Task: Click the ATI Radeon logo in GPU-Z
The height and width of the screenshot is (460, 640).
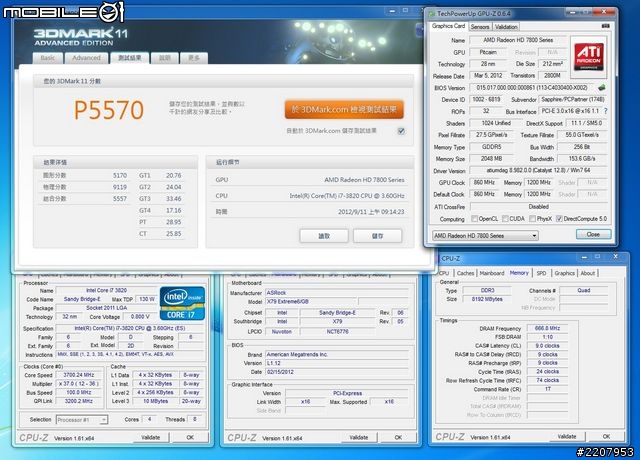Action: coord(589,57)
